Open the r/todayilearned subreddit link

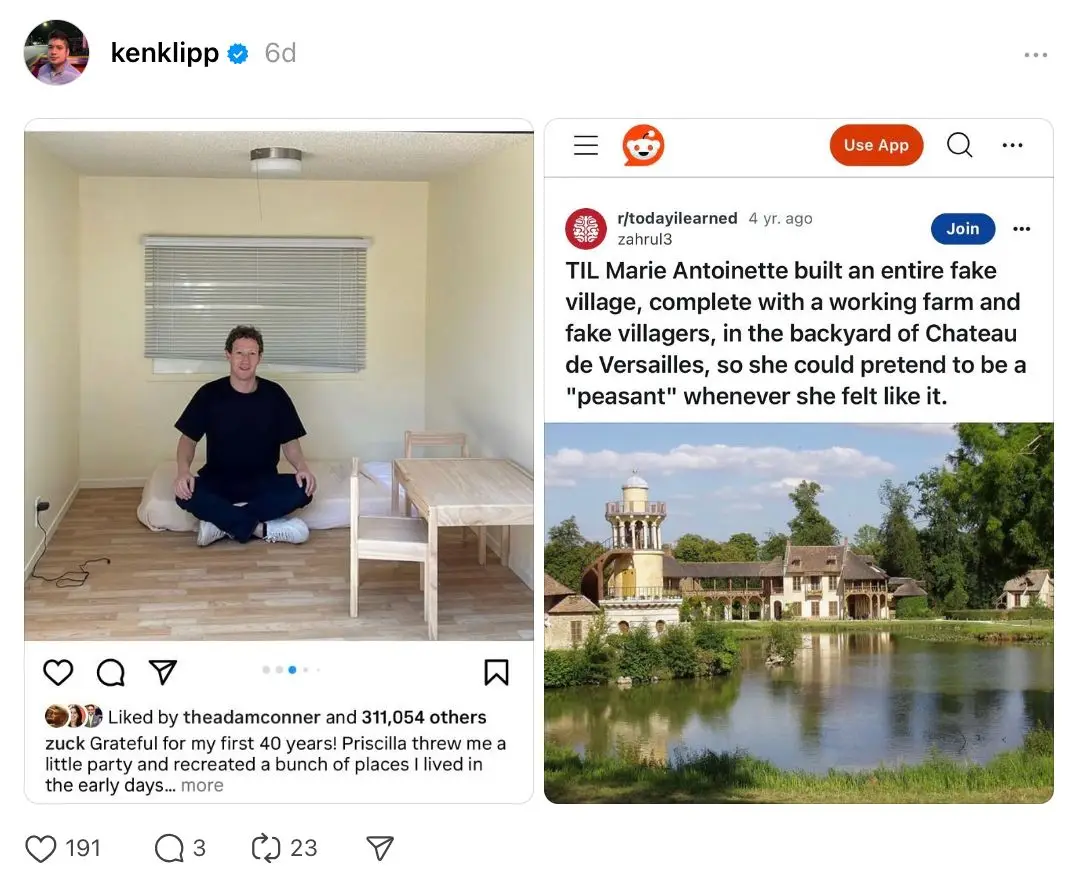point(677,219)
